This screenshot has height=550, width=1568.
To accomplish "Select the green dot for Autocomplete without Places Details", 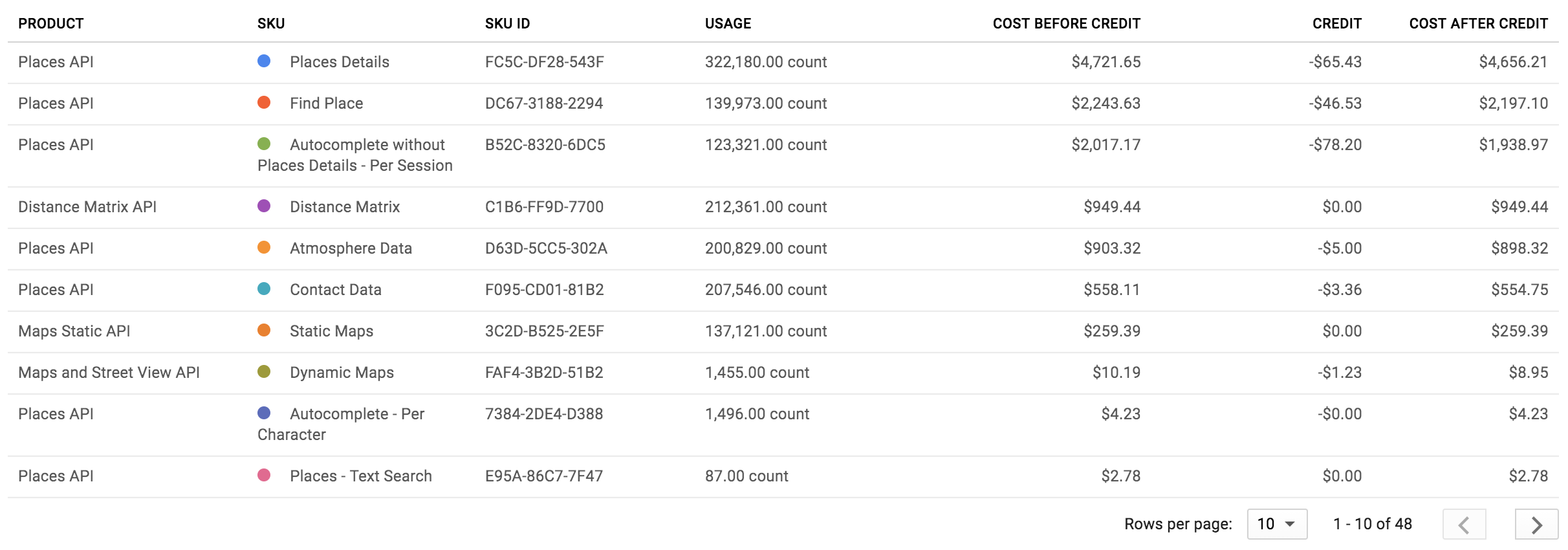I will (265, 144).
